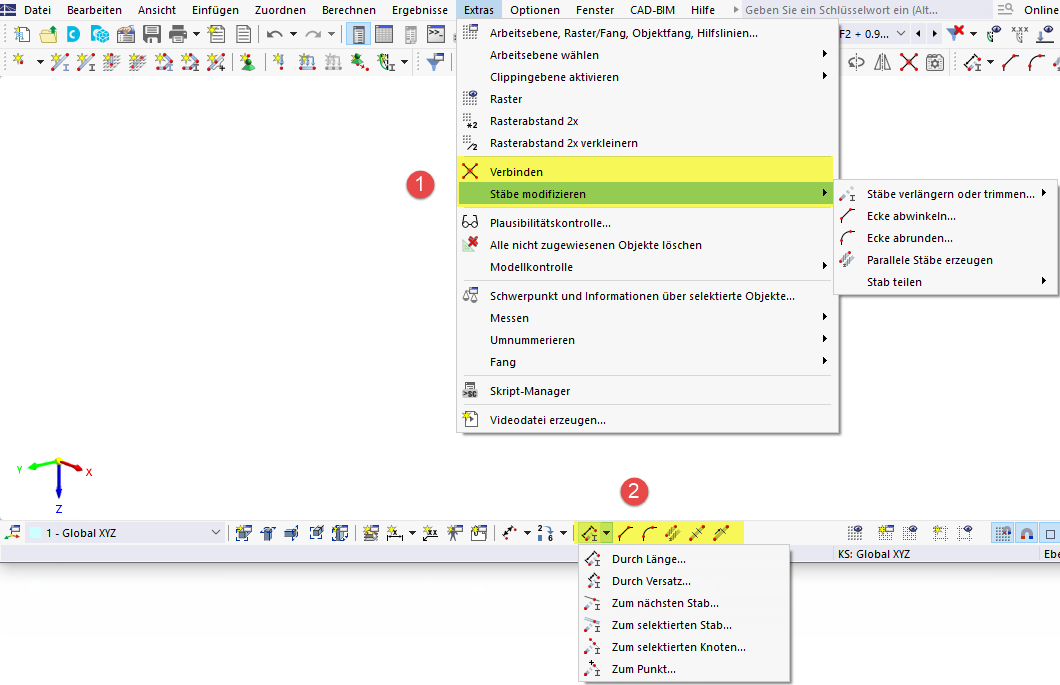1060x685 pixels.
Task: Go to previous load case arrow
Action: point(918,34)
